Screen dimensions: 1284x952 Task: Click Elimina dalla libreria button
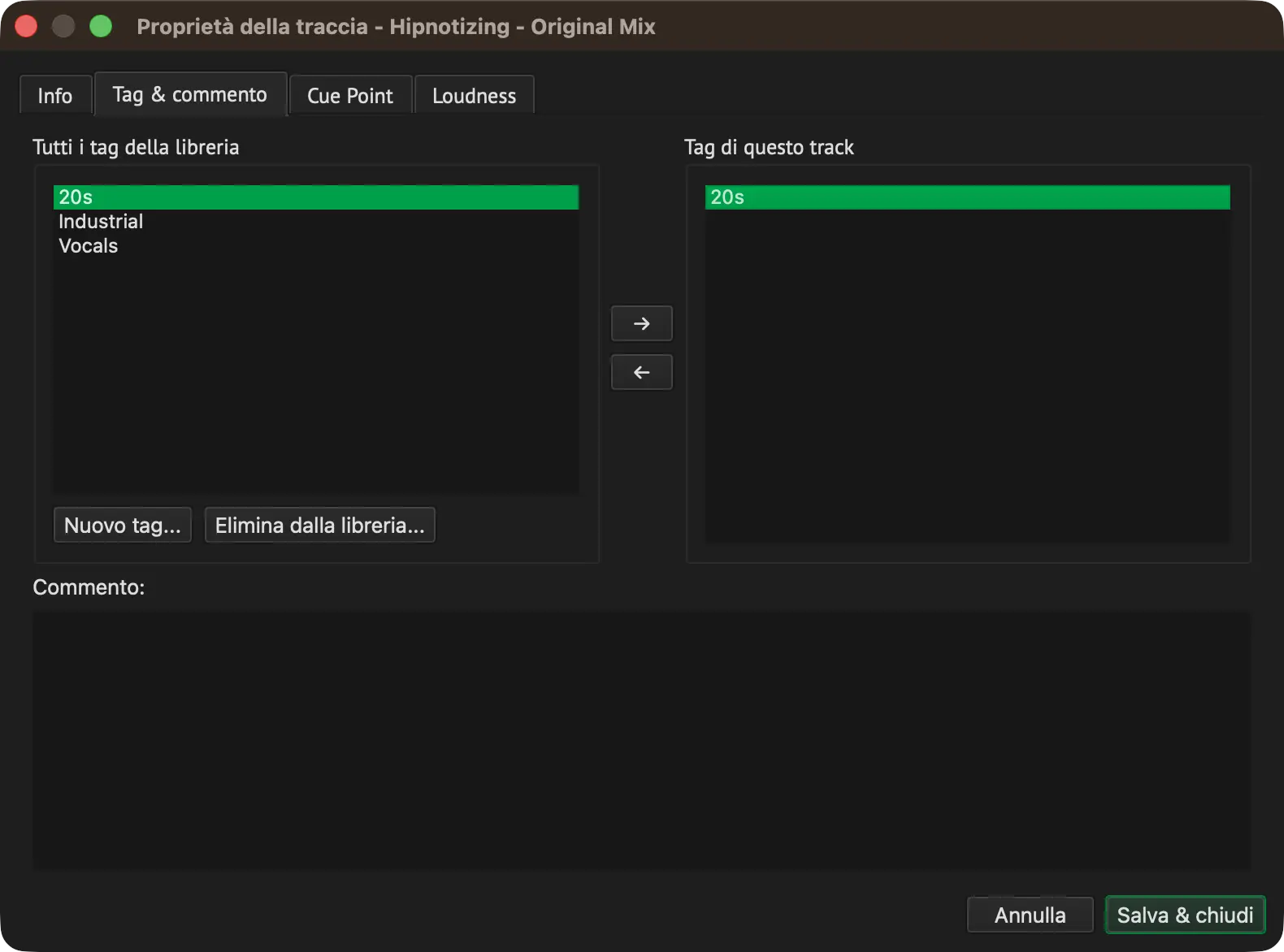pos(320,525)
